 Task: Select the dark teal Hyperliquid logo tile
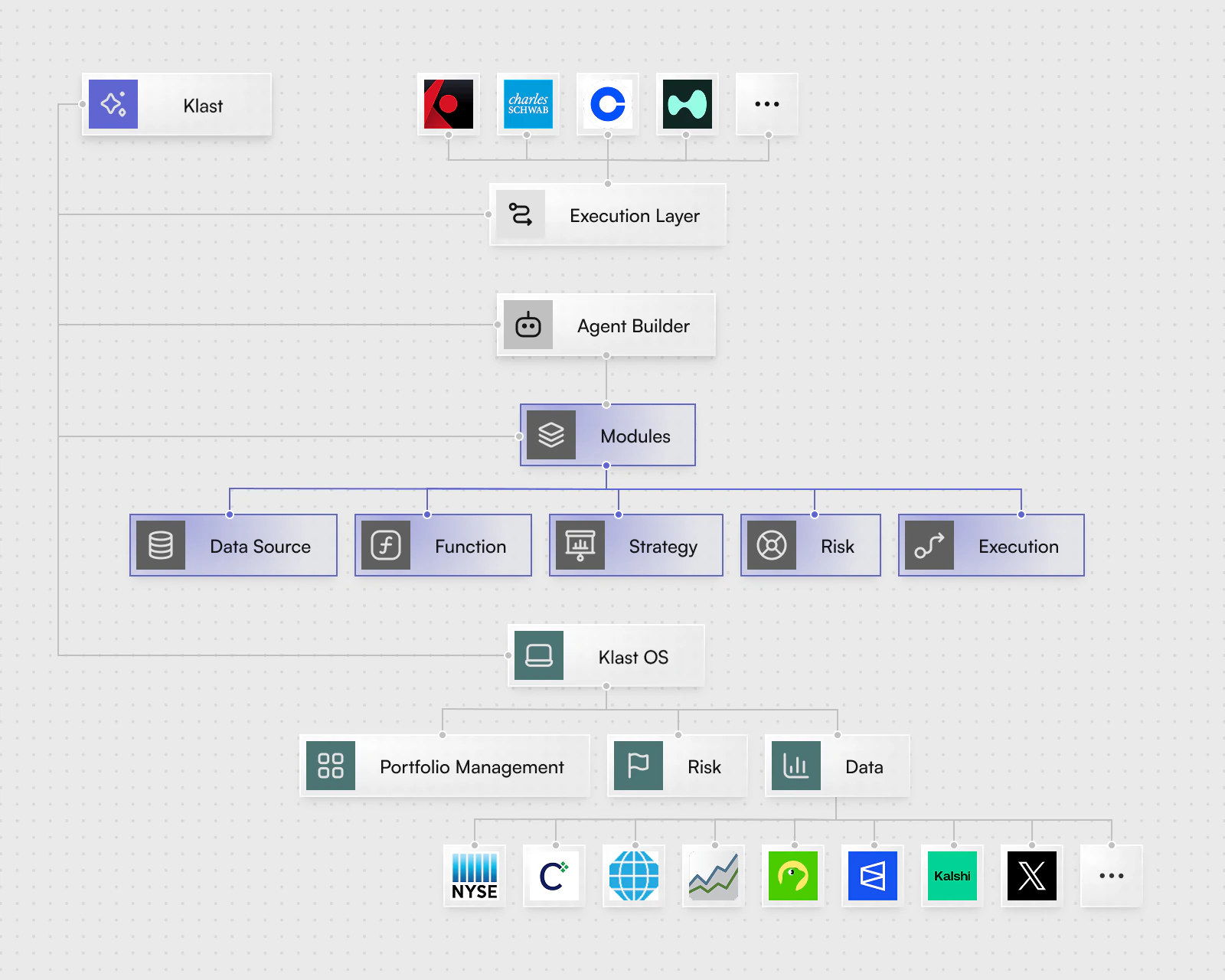(x=688, y=104)
